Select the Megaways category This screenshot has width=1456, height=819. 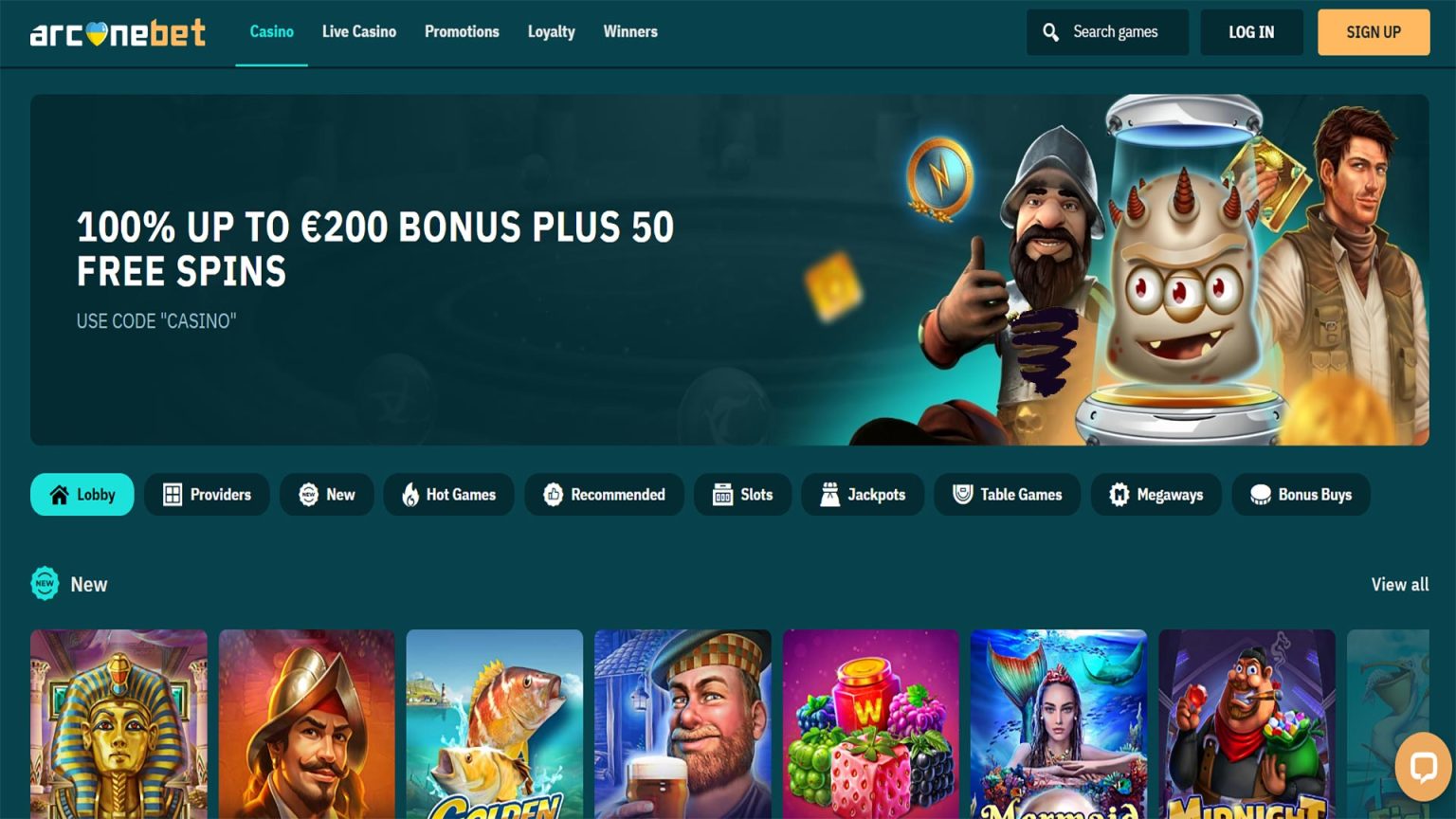coord(1156,495)
